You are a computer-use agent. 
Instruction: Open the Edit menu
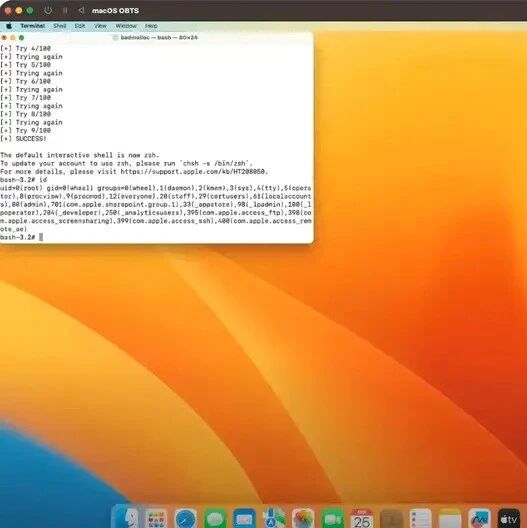click(x=80, y=26)
